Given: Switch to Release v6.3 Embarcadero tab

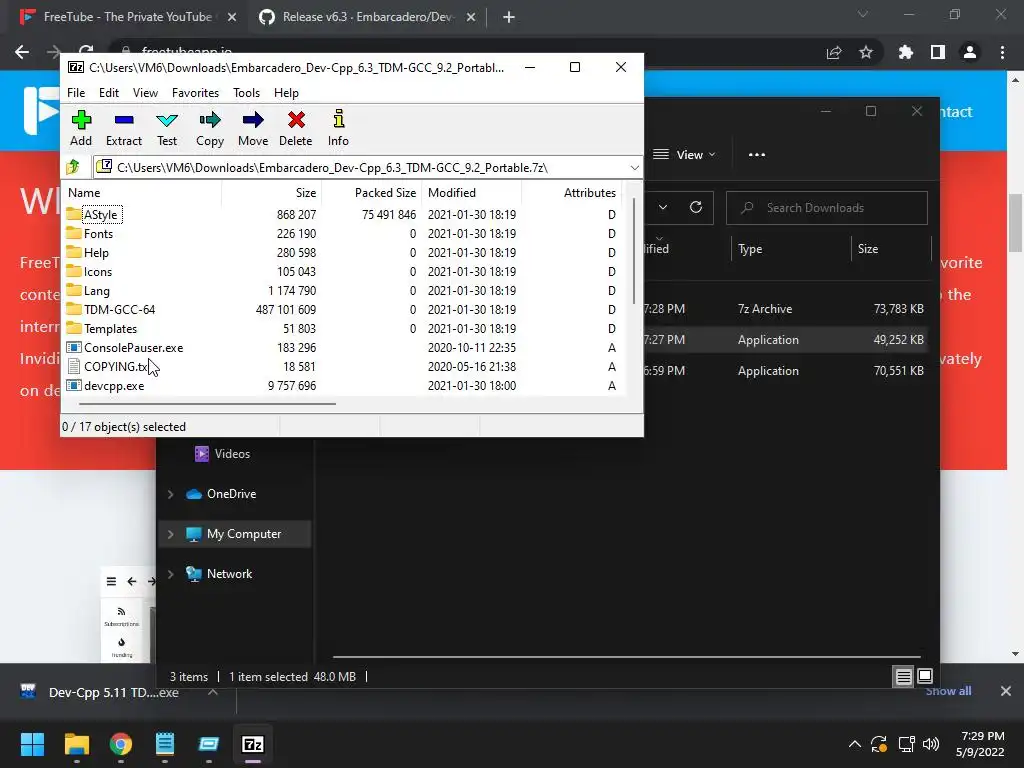Looking at the screenshot, I should (367, 17).
